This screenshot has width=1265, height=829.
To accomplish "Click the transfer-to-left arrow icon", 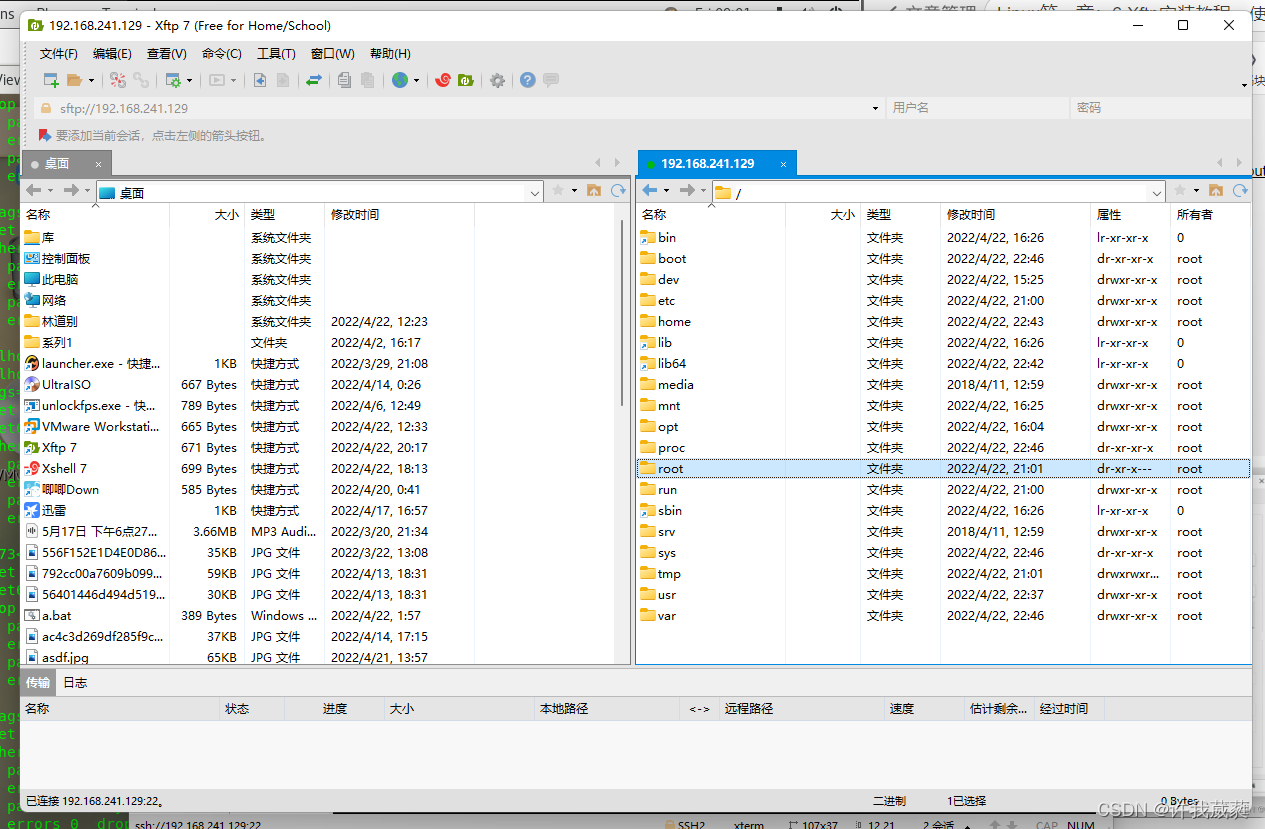I will (260, 80).
